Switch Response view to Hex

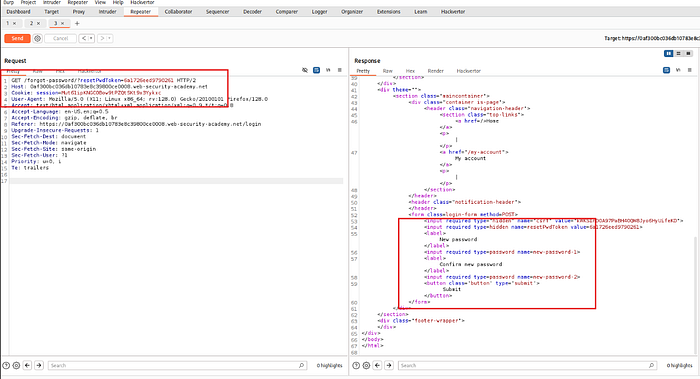410,71
